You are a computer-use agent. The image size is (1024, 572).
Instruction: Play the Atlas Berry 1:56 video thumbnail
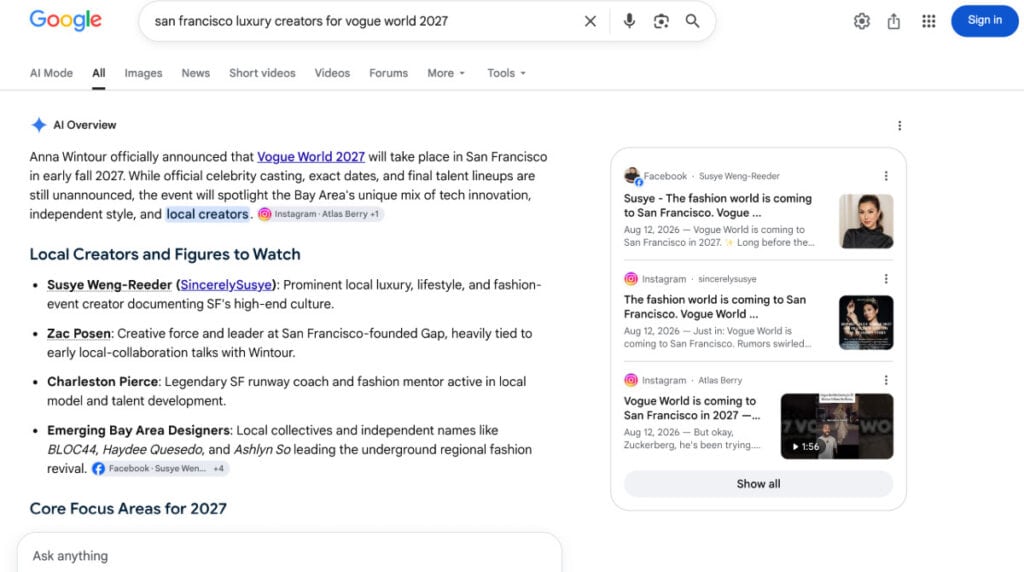click(x=837, y=426)
